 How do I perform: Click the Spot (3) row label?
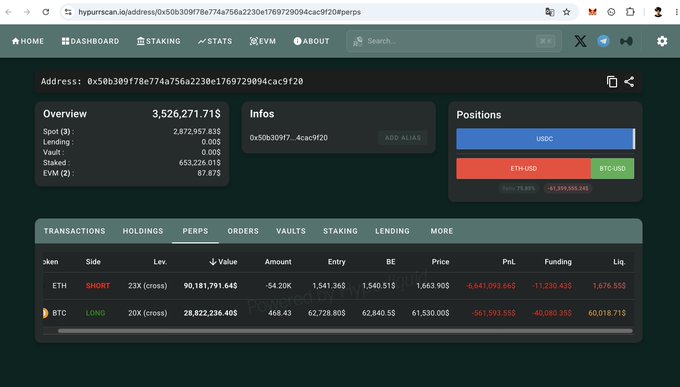(59, 131)
